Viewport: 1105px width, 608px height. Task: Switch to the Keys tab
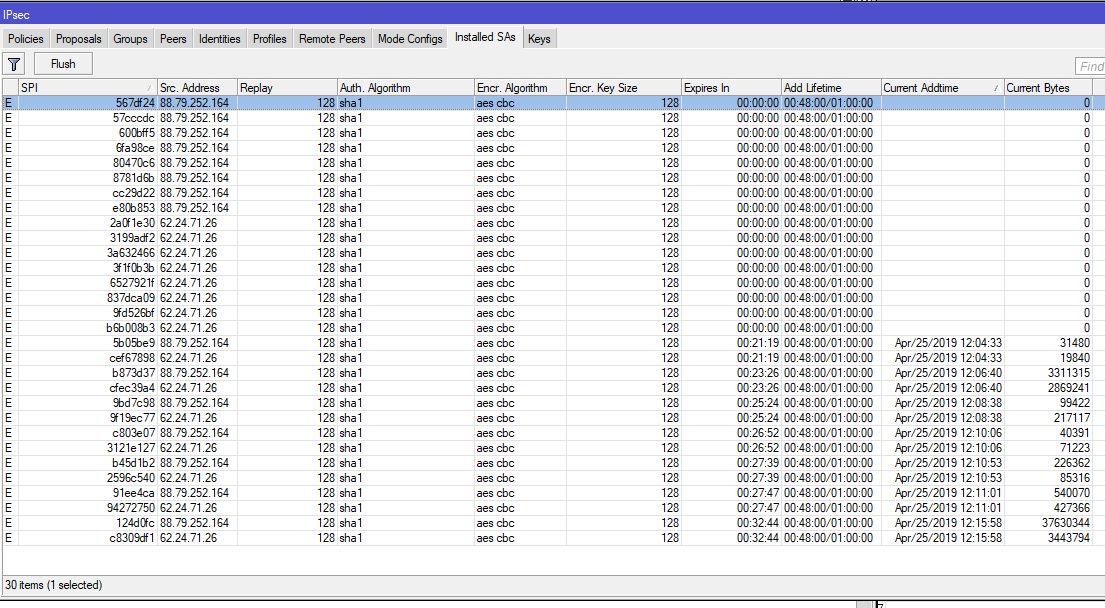point(539,39)
